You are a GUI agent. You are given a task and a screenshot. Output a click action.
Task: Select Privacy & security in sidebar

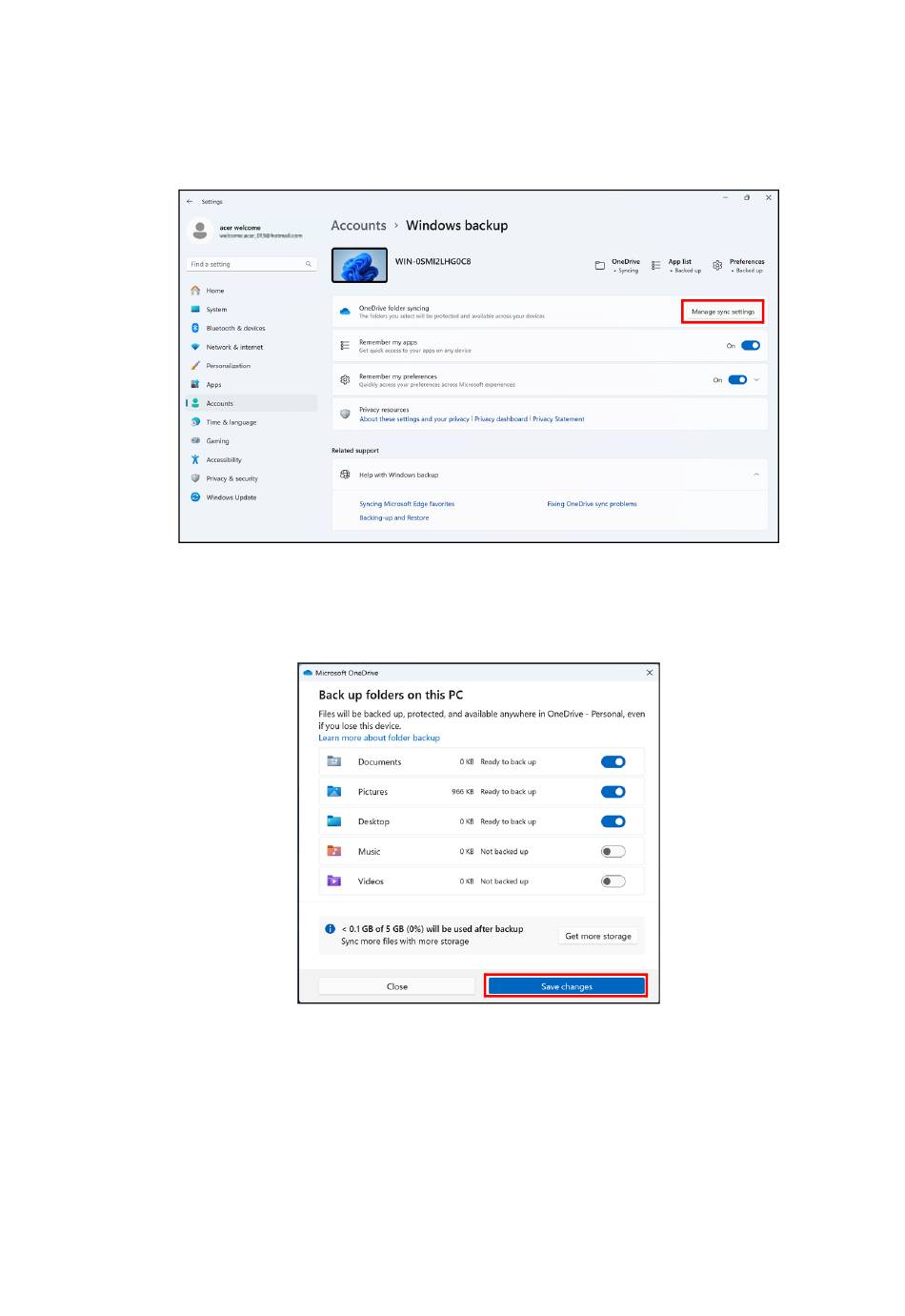coord(252,478)
